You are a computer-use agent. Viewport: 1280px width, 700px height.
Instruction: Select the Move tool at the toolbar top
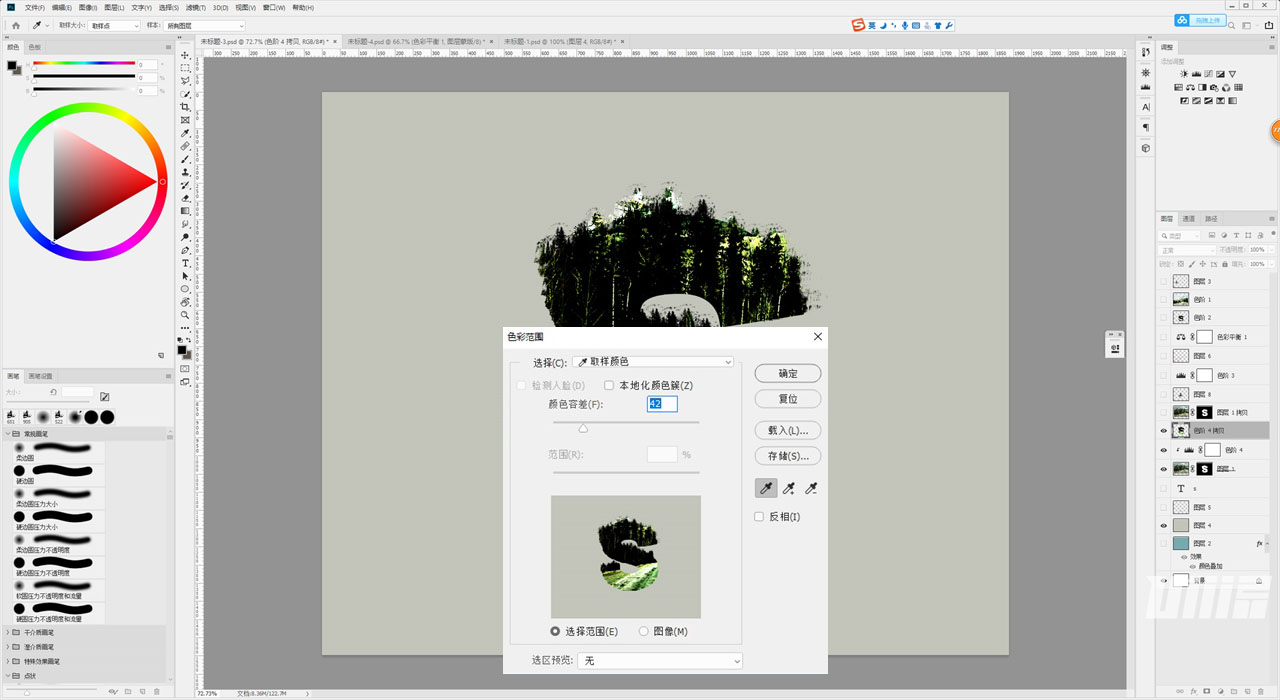coord(186,56)
